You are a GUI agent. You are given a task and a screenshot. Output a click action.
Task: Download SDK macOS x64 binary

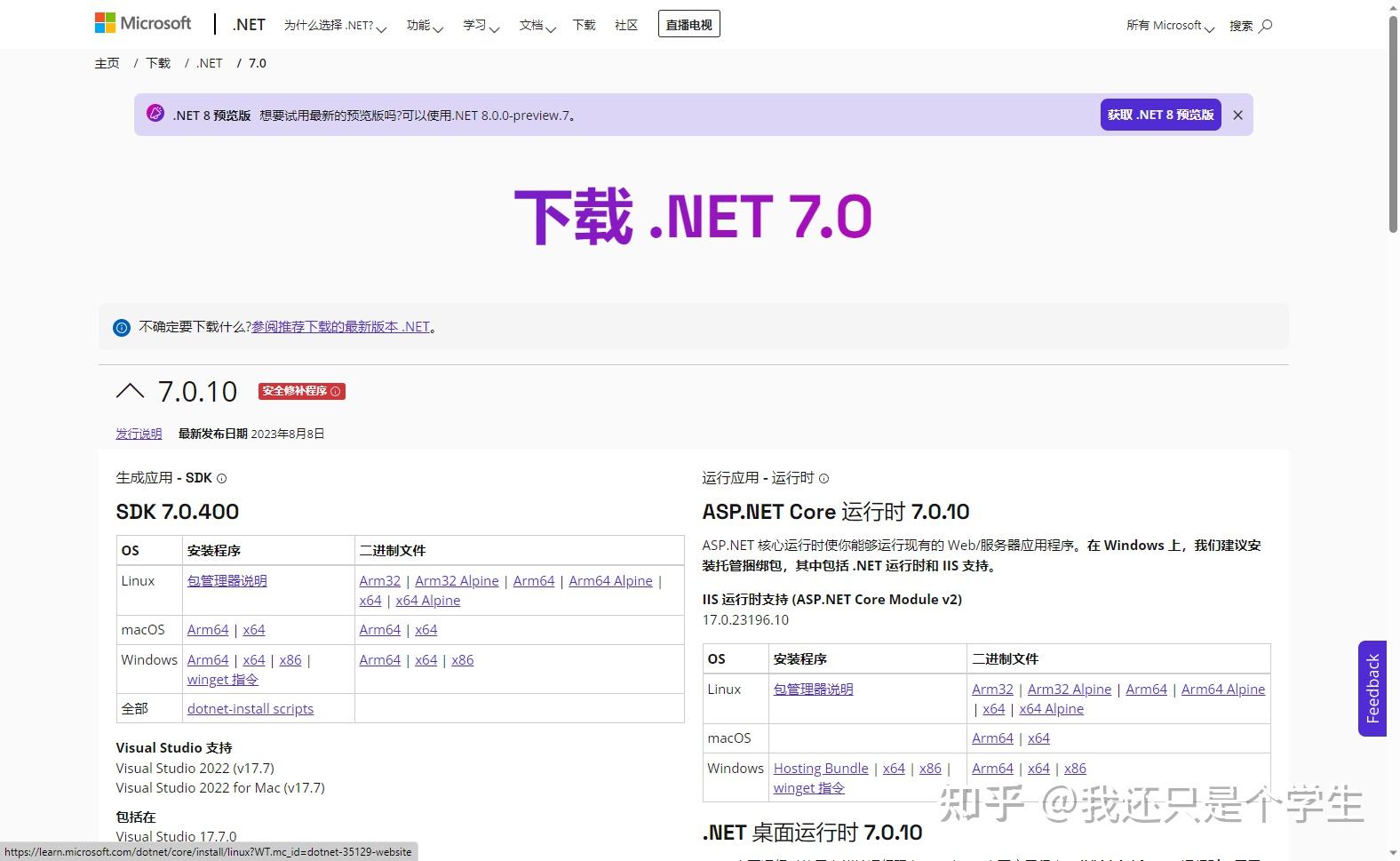click(x=426, y=630)
